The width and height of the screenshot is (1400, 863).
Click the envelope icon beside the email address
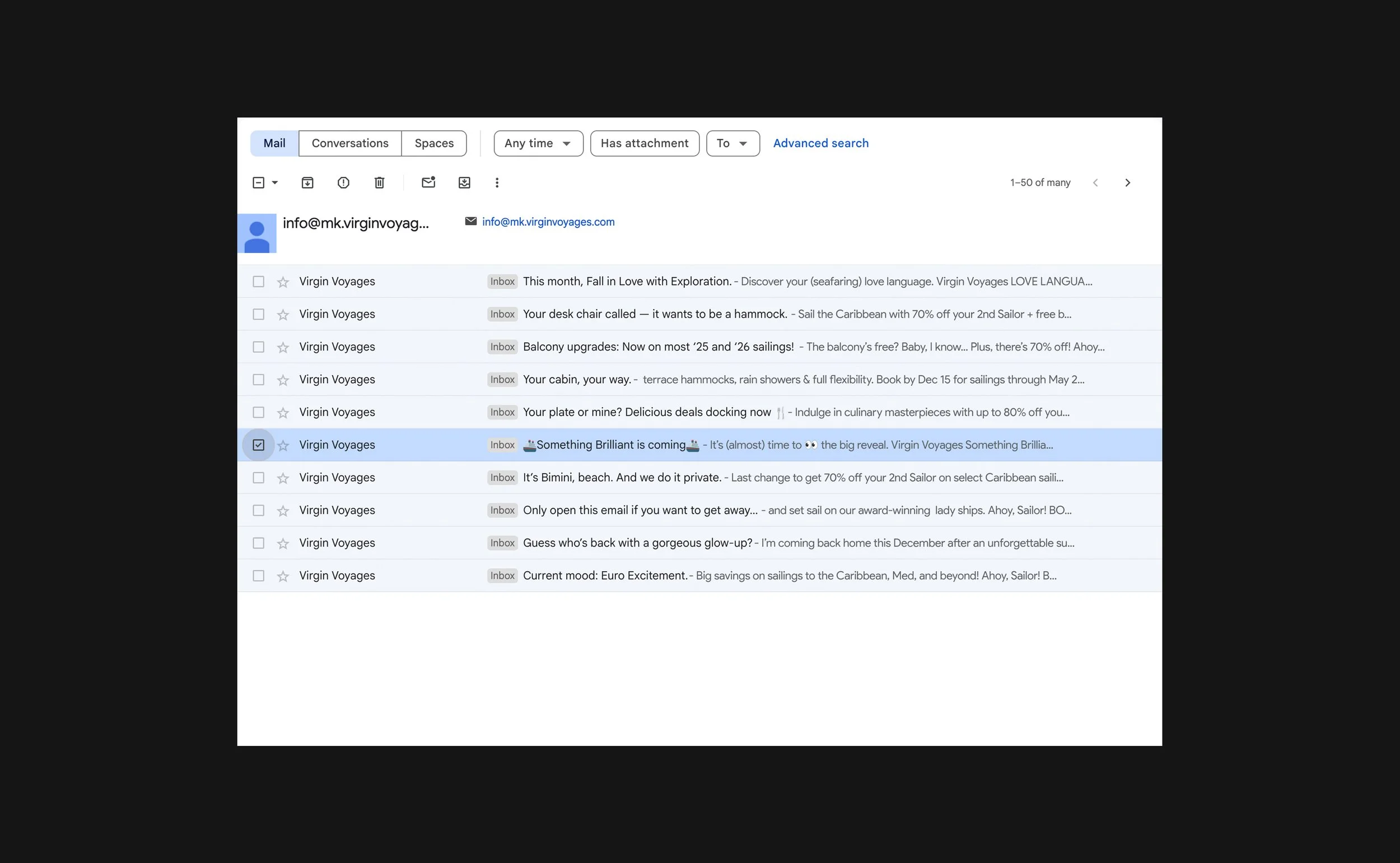[x=470, y=221]
